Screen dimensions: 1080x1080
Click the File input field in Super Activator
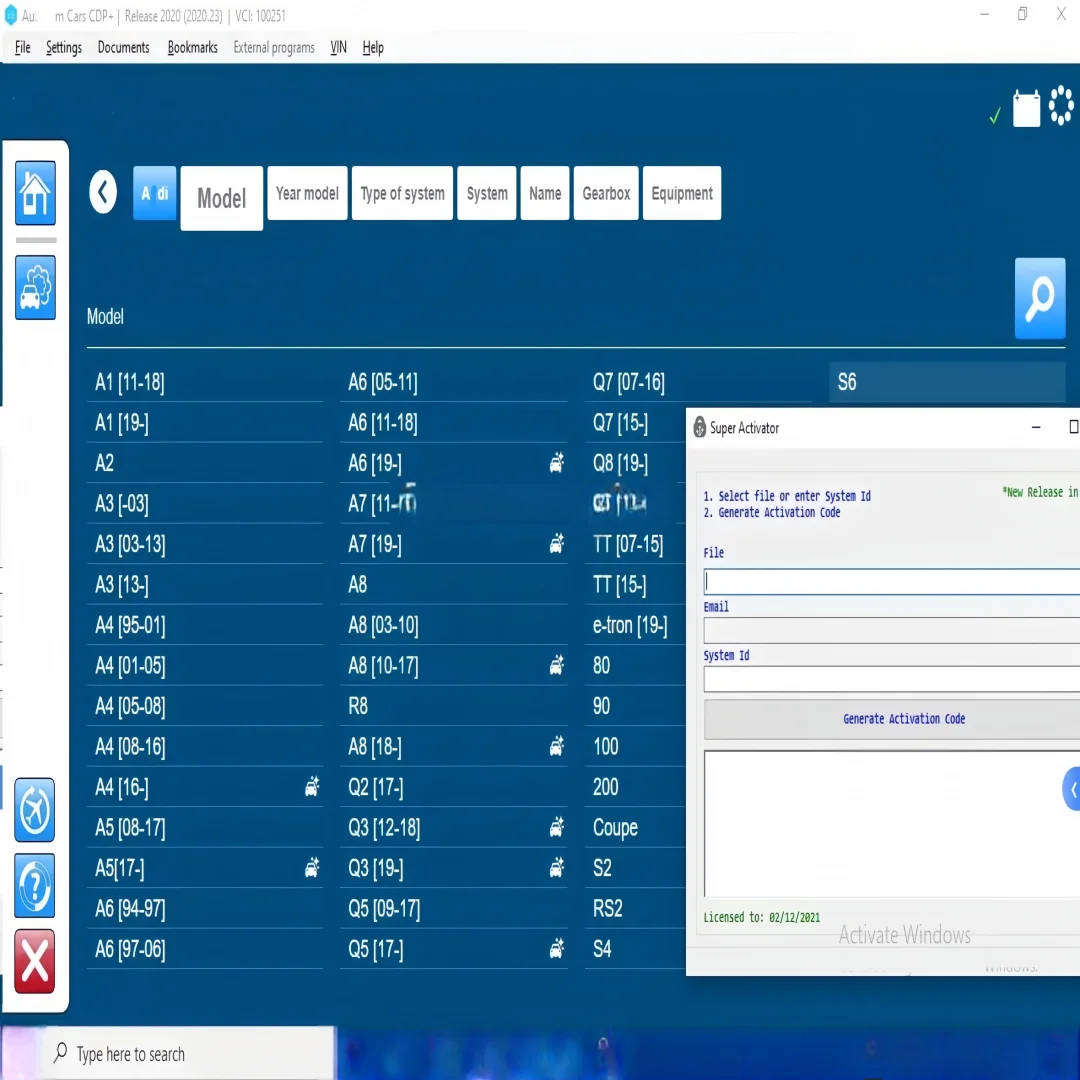(890, 581)
